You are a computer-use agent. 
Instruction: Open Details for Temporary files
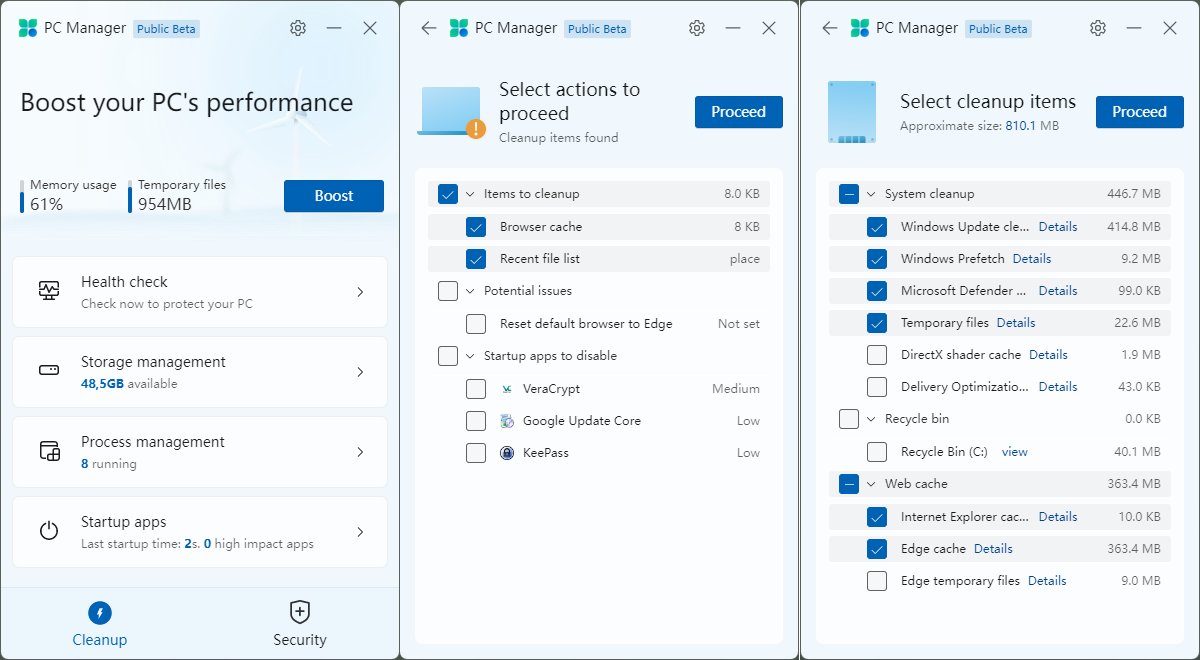[1016, 322]
